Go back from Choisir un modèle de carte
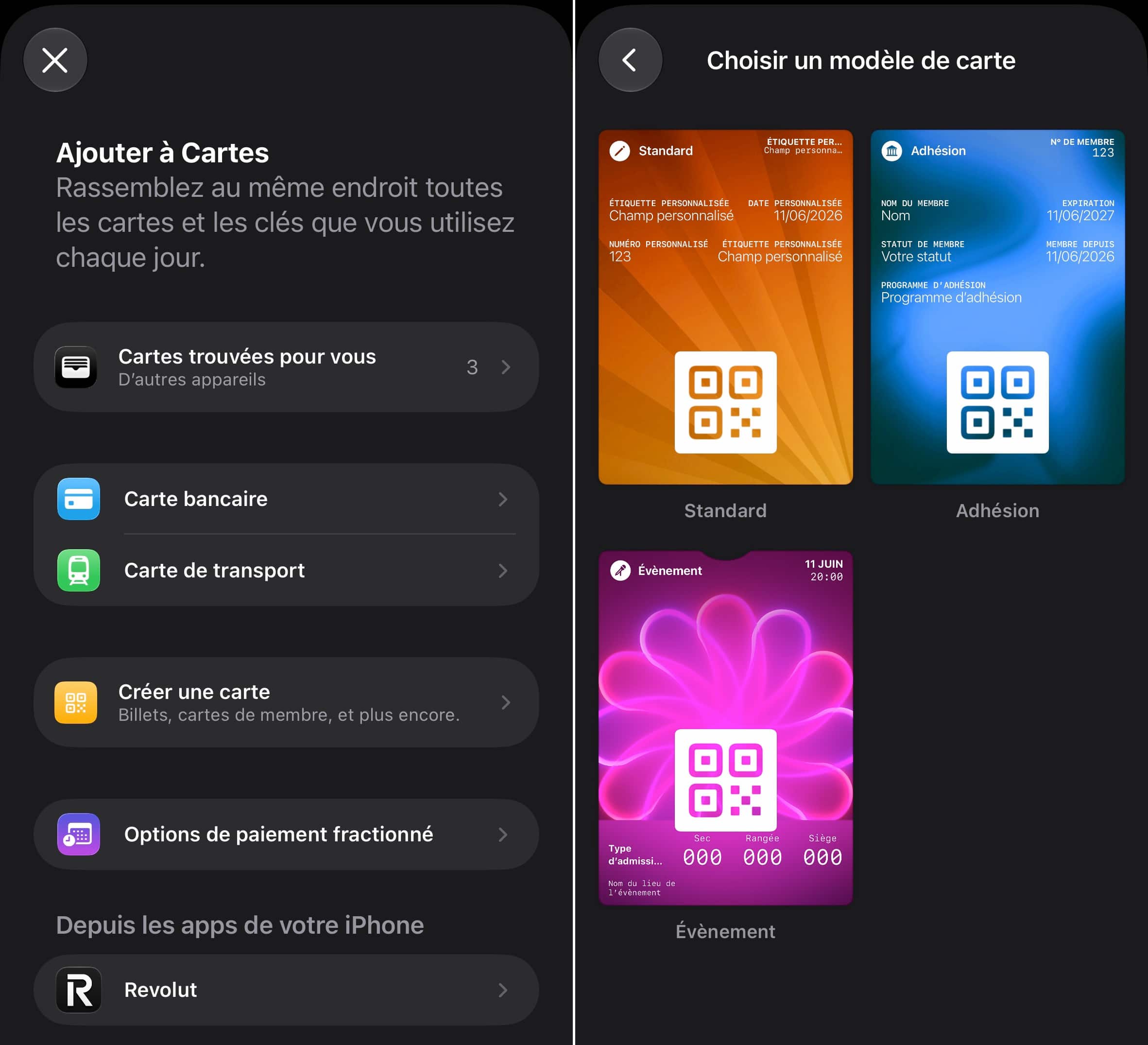The width and height of the screenshot is (1148, 1045). coord(631,60)
